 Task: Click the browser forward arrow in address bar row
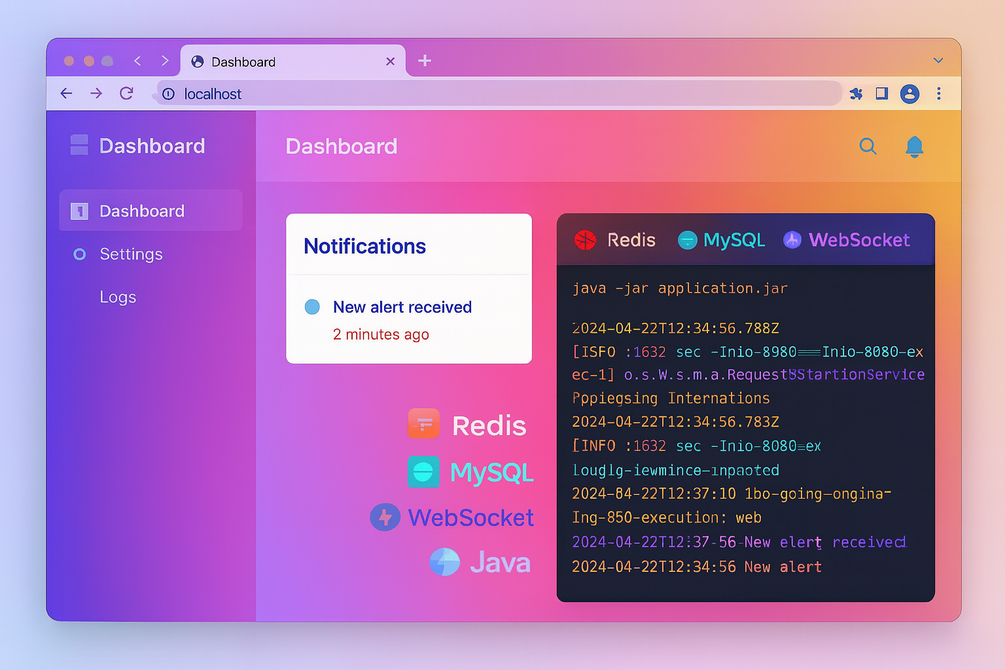point(96,94)
